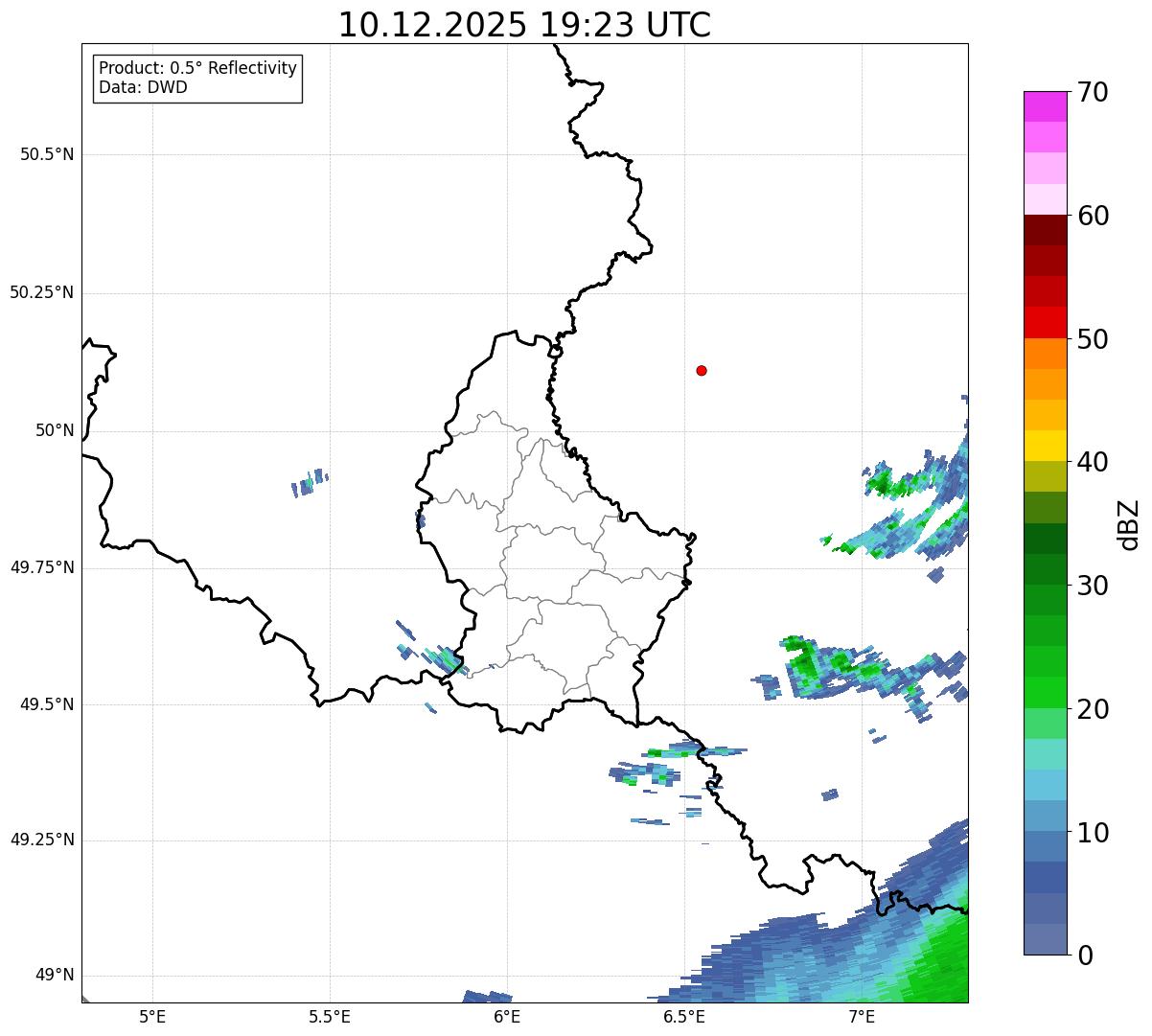This screenshot has height=1036, width=1152.
Task: Click the 5.5°E longitude label
Action: click(x=330, y=1016)
